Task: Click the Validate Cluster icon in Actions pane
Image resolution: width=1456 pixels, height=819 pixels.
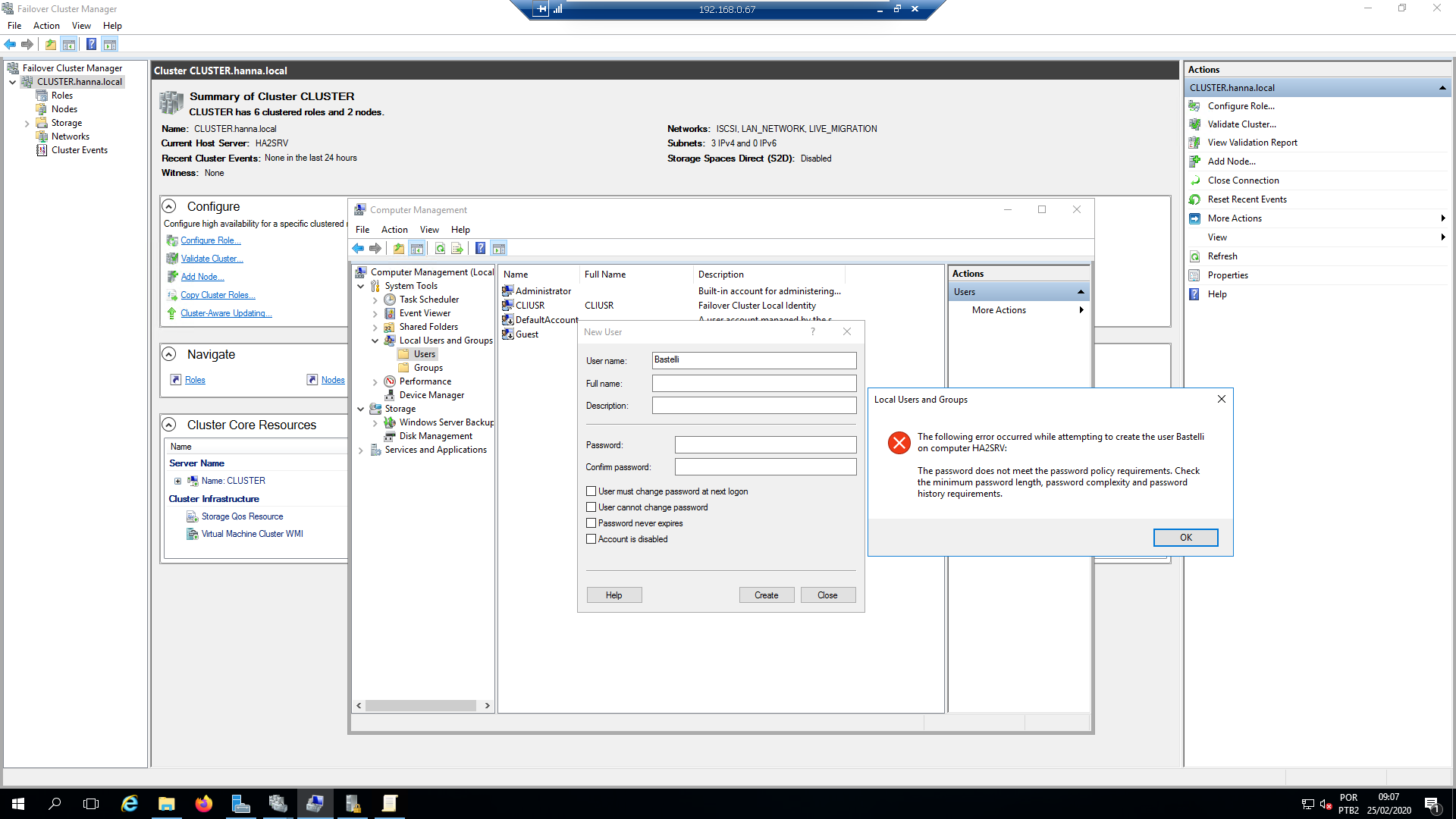Action: click(1195, 124)
